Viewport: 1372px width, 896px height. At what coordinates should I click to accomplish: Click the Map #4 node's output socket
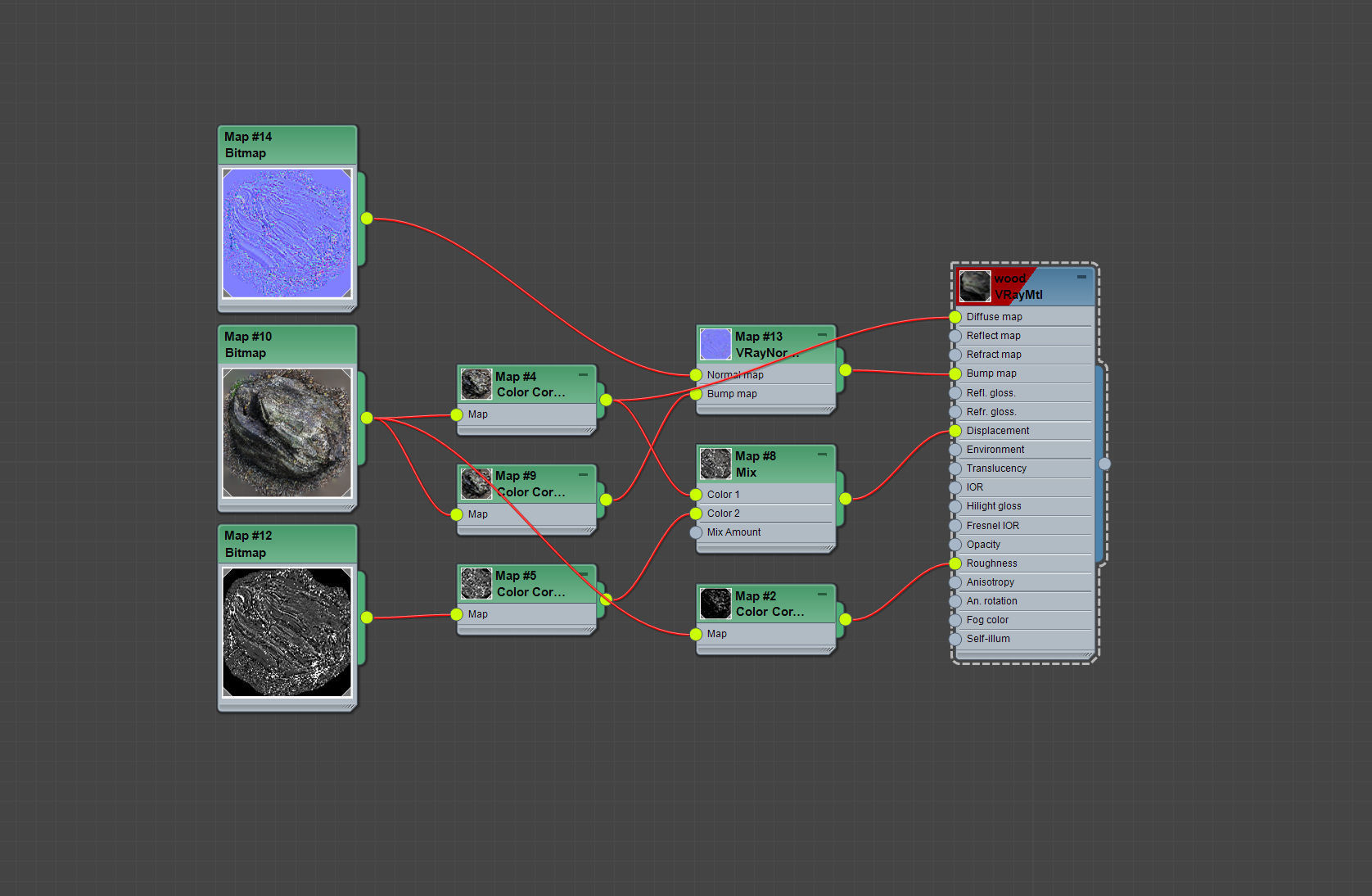(x=606, y=400)
